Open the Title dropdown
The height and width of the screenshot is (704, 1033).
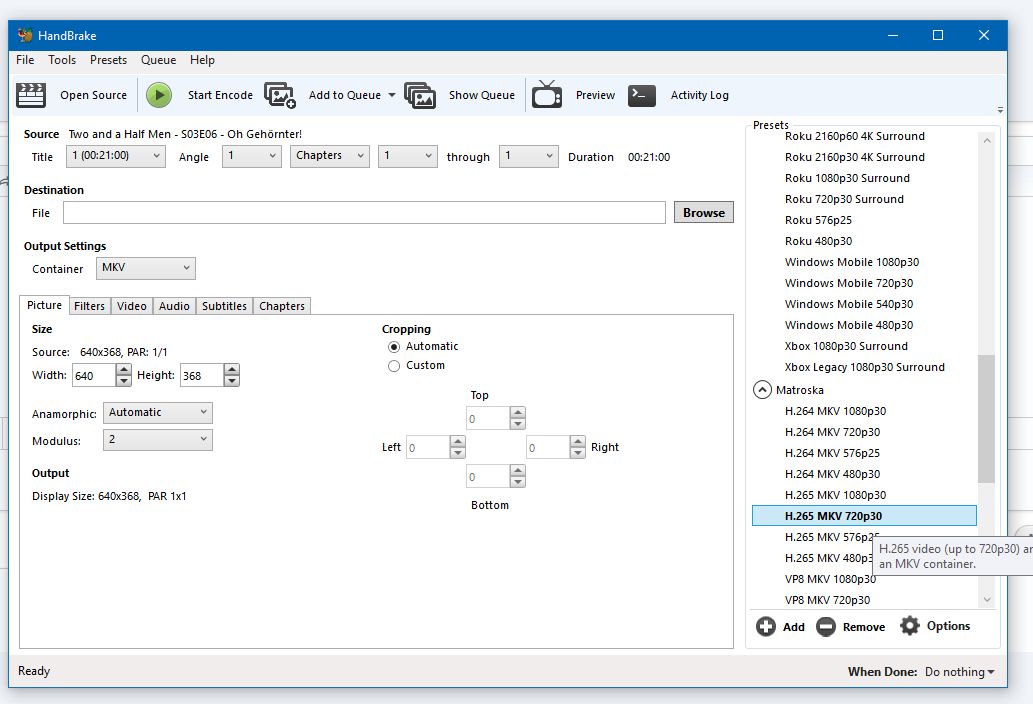pyautogui.click(x=116, y=156)
